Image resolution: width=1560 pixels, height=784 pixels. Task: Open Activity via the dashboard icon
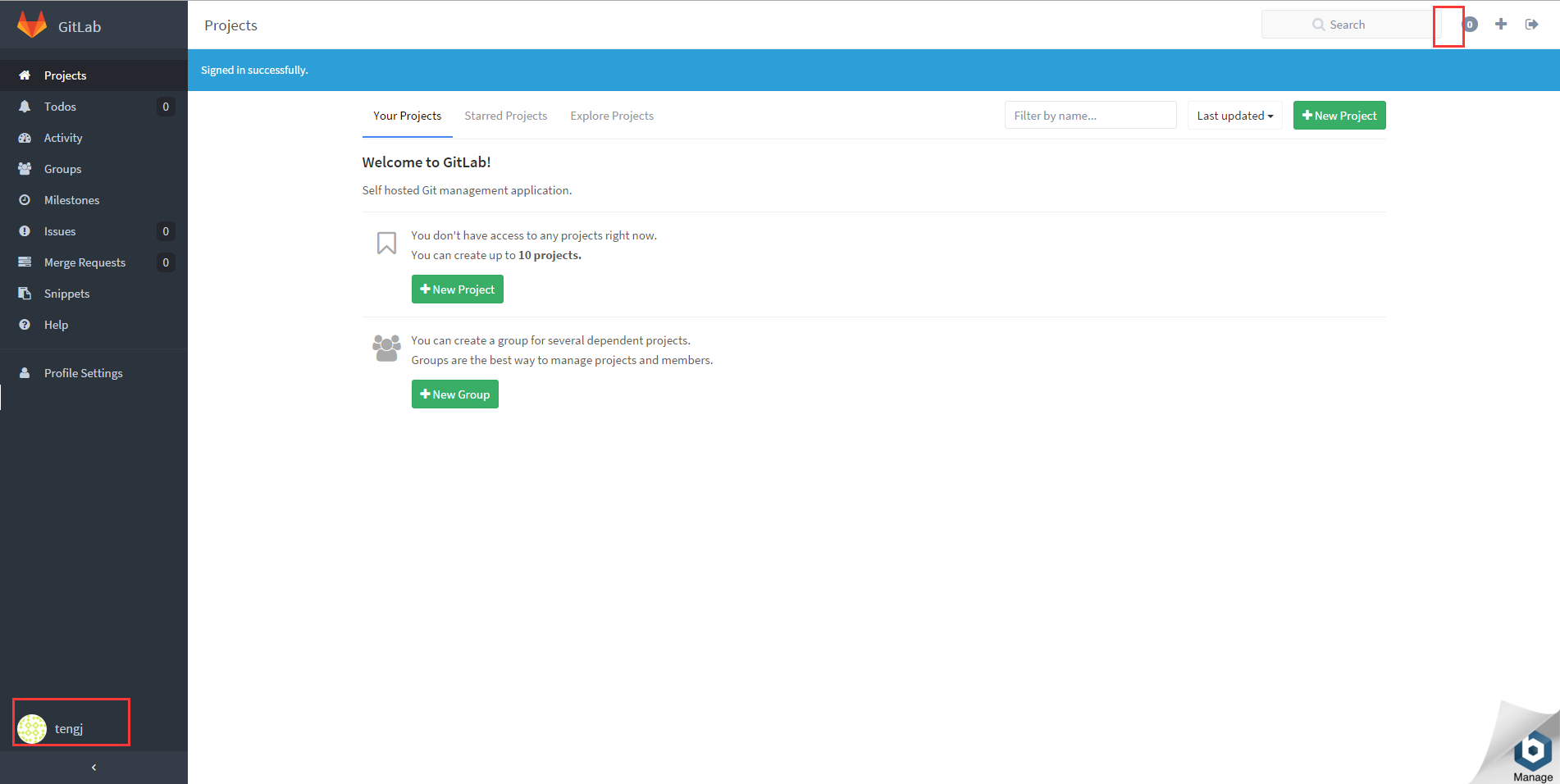(25, 138)
